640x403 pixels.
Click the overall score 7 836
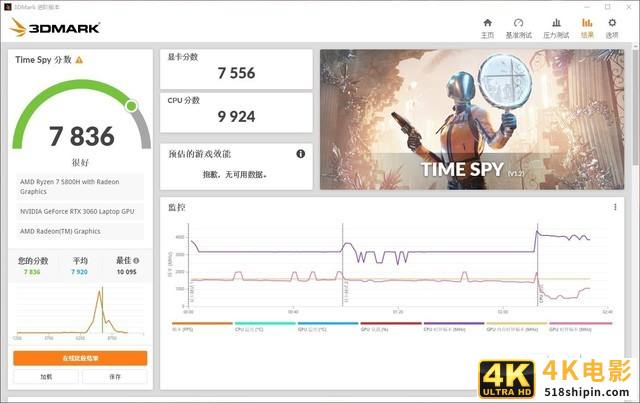[x=82, y=136]
